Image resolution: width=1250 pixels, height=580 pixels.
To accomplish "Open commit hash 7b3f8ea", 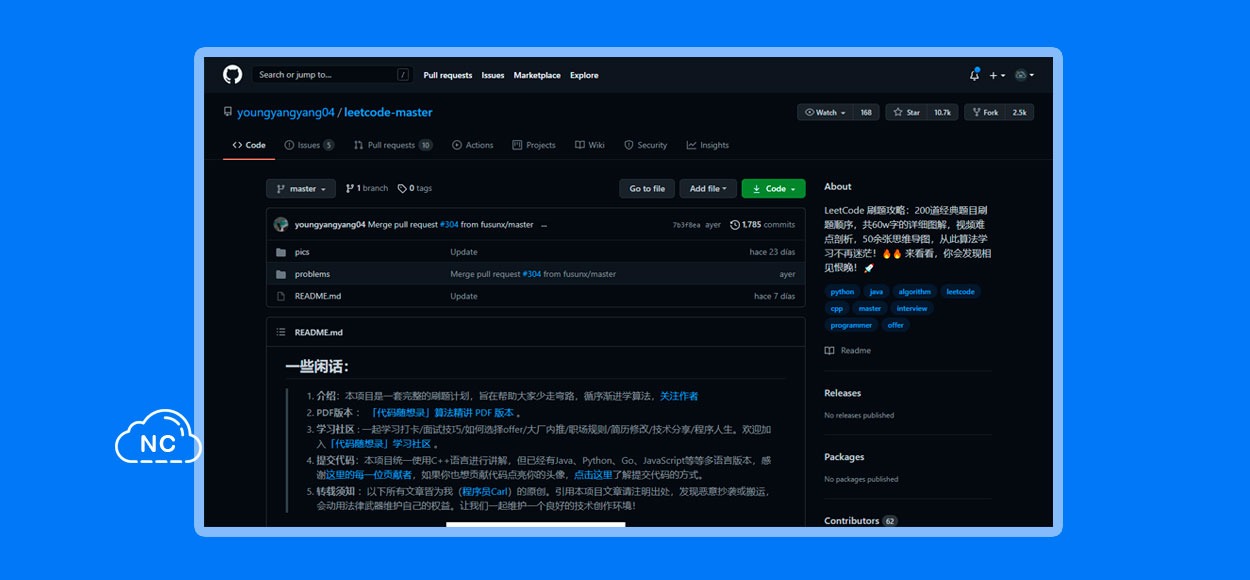I will click(687, 225).
